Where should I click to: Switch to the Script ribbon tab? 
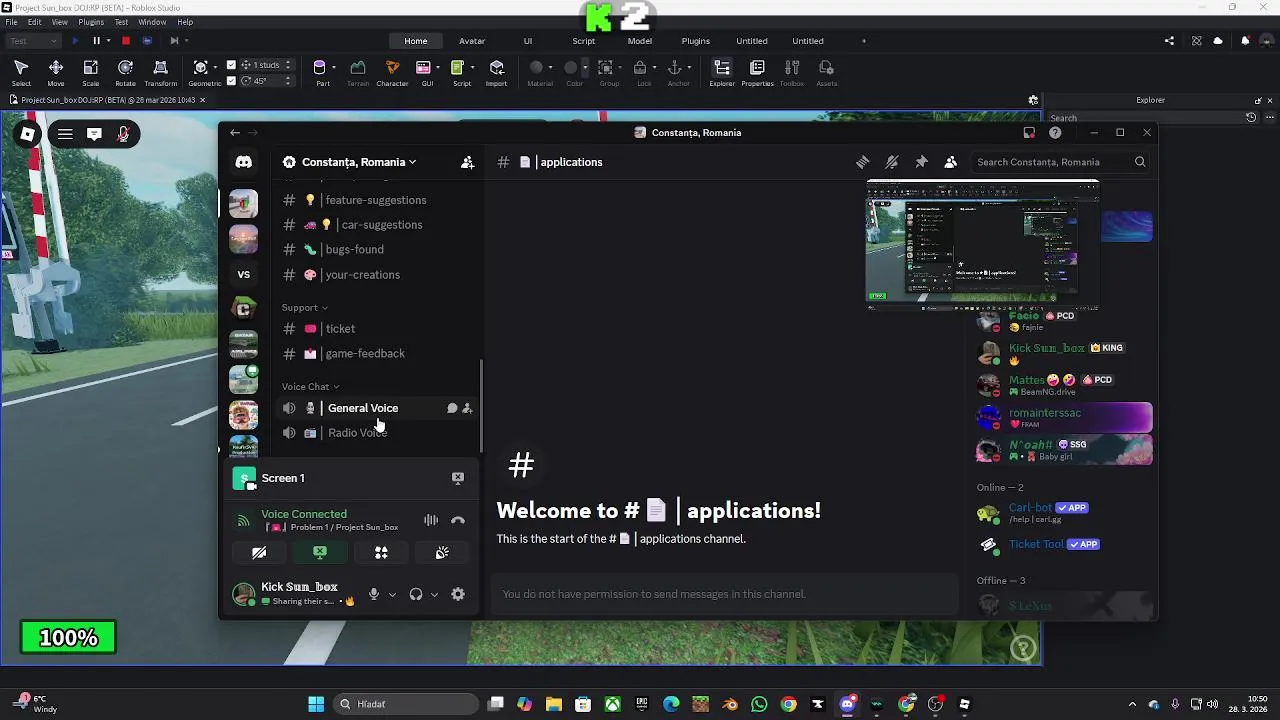(584, 41)
